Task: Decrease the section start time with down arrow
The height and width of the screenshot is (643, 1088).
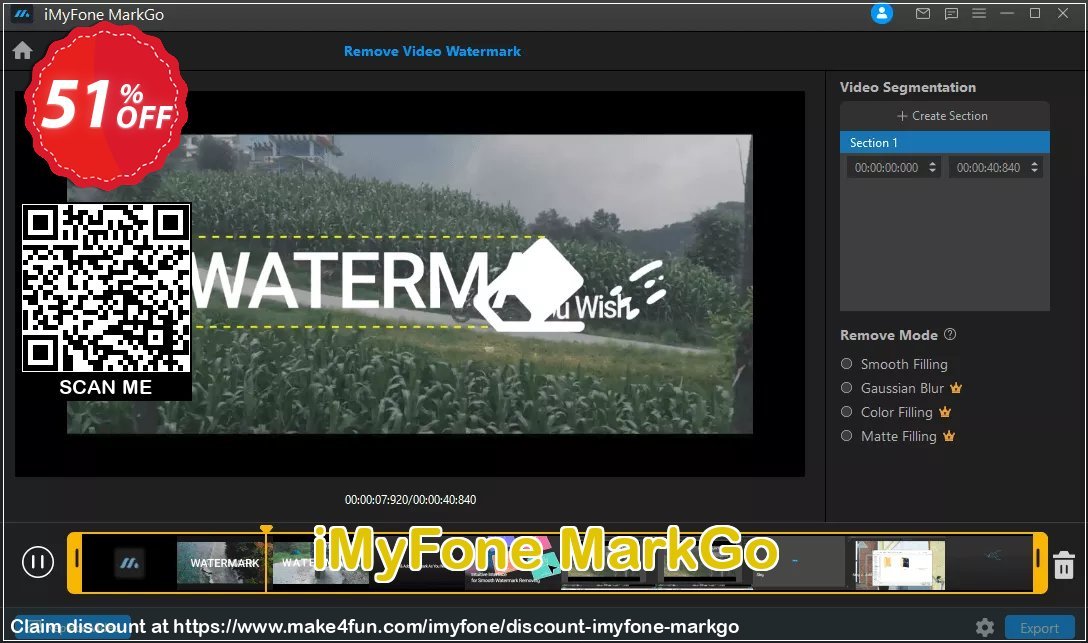Action: point(932,171)
